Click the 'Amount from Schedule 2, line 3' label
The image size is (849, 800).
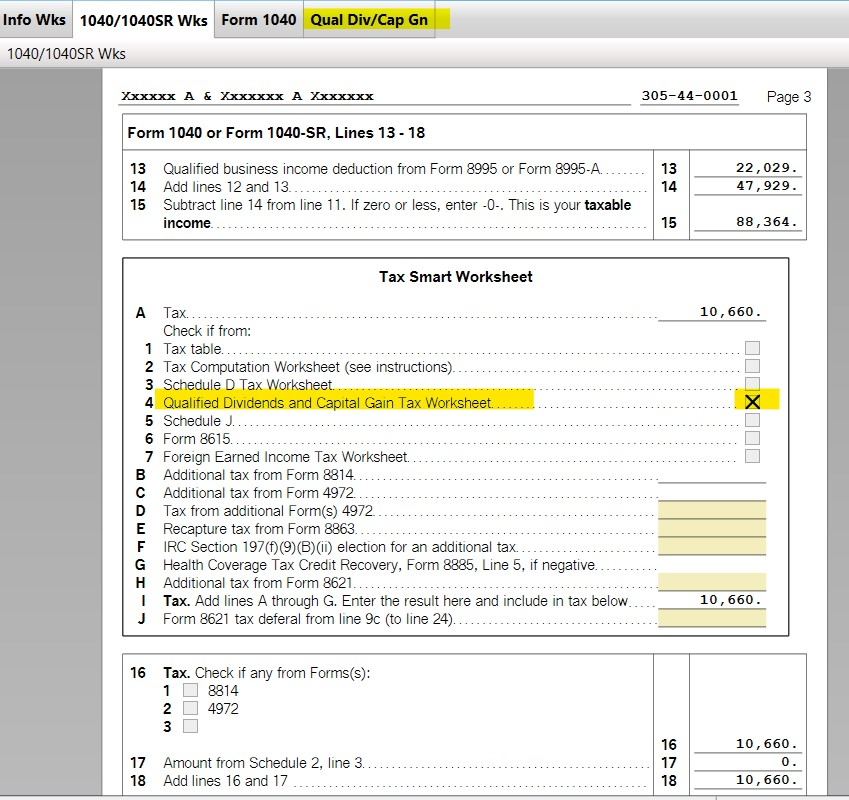click(x=263, y=763)
